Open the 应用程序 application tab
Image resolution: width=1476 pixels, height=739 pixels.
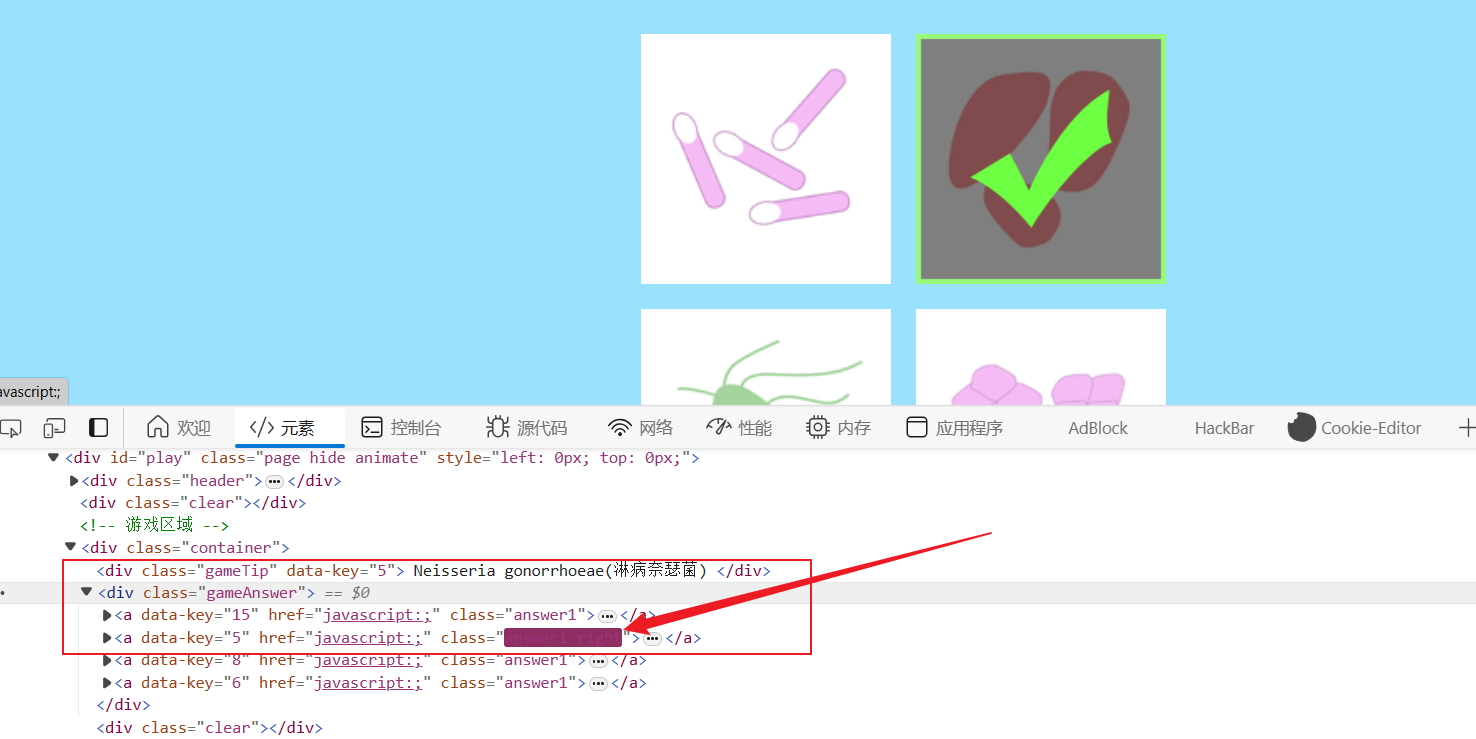click(955, 428)
